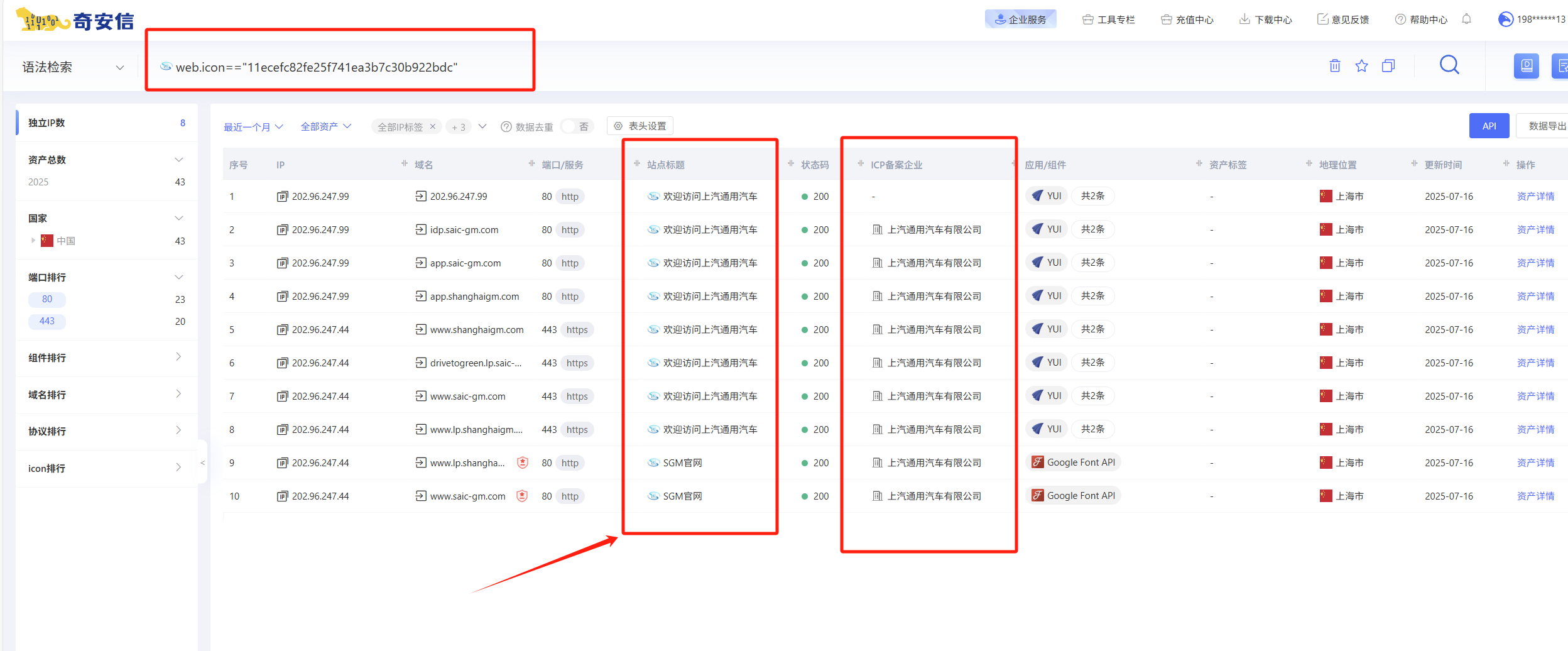Toggle the 数据去重 switch
Screen dimensions: 1568x651
[577, 126]
